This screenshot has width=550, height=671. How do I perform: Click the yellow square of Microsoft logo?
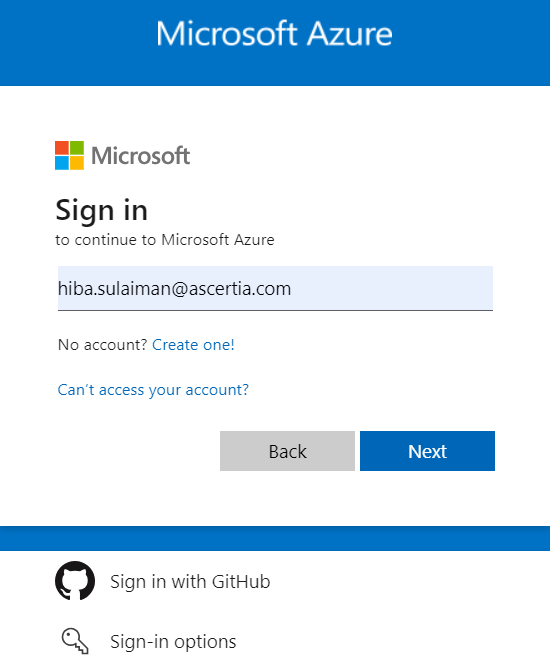click(x=77, y=163)
